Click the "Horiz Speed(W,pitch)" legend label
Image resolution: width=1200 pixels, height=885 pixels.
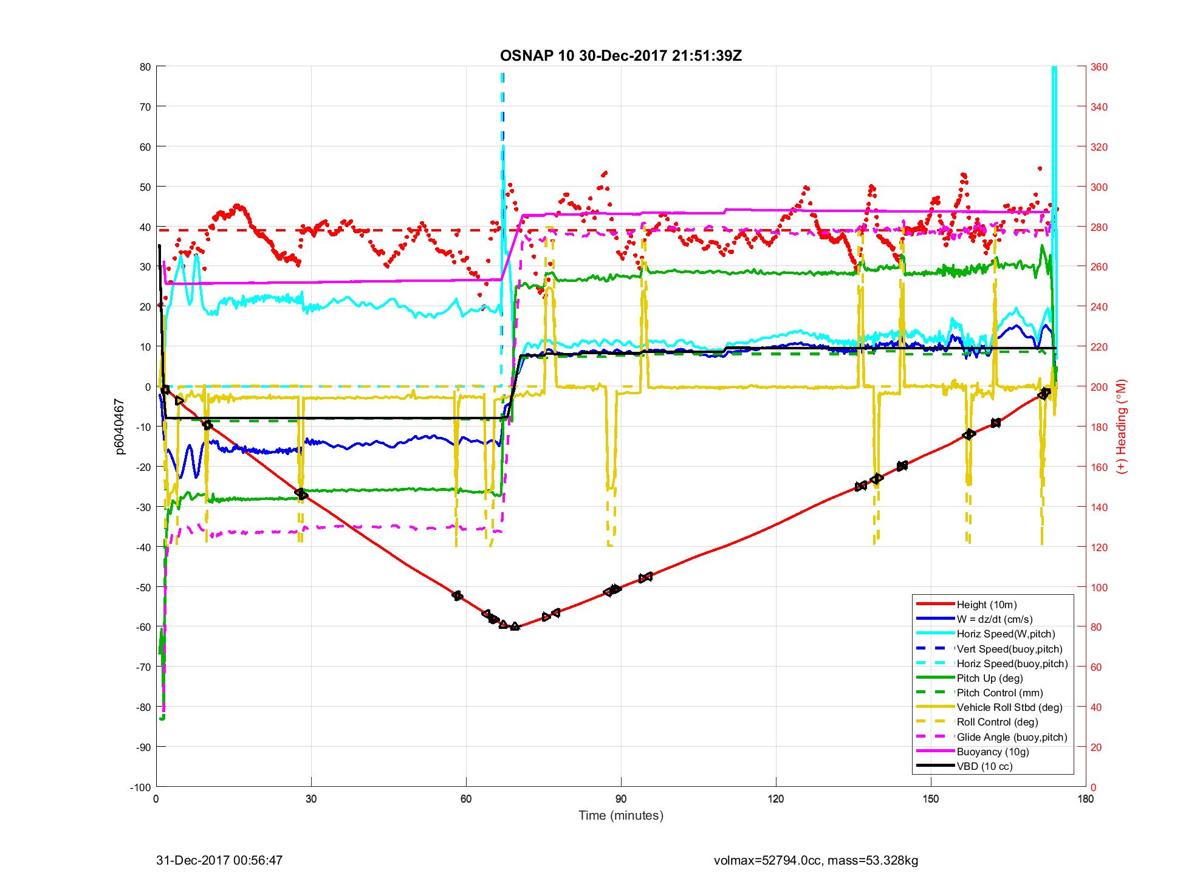pyautogui.click(x=1006, y=634)
